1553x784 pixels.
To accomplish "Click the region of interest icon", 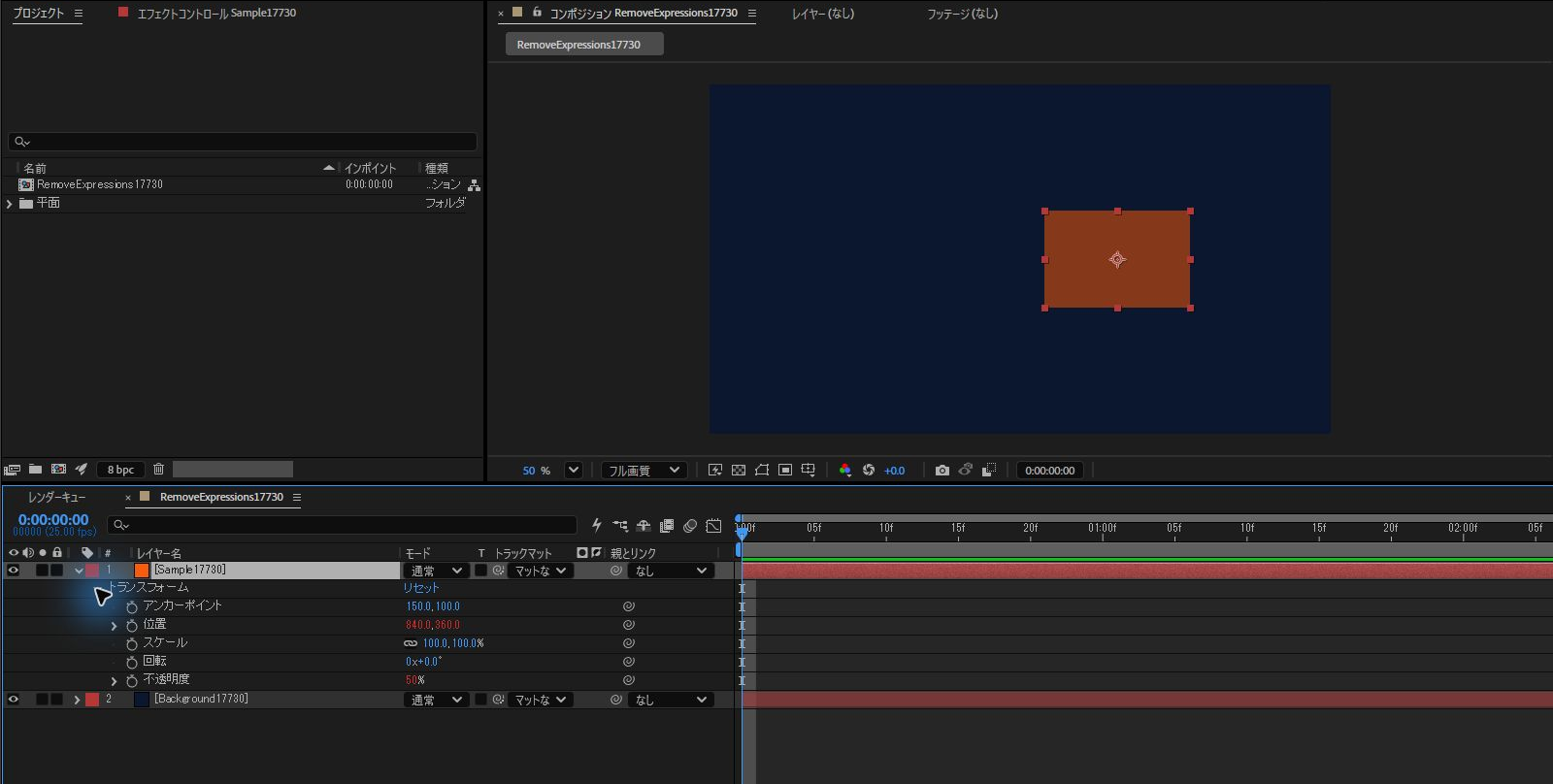I will pos(785,471).
